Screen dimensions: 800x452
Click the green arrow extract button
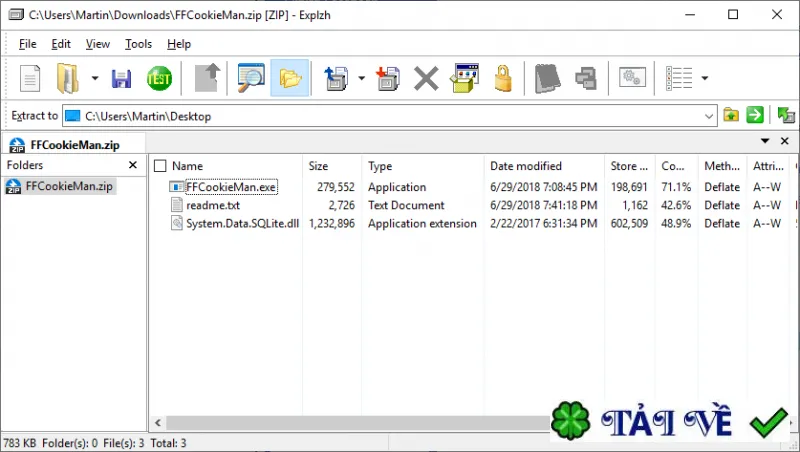755,115
